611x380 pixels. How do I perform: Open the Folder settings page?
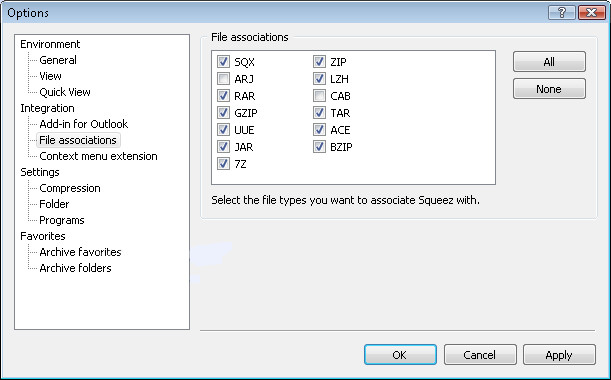tap(54, 204)
